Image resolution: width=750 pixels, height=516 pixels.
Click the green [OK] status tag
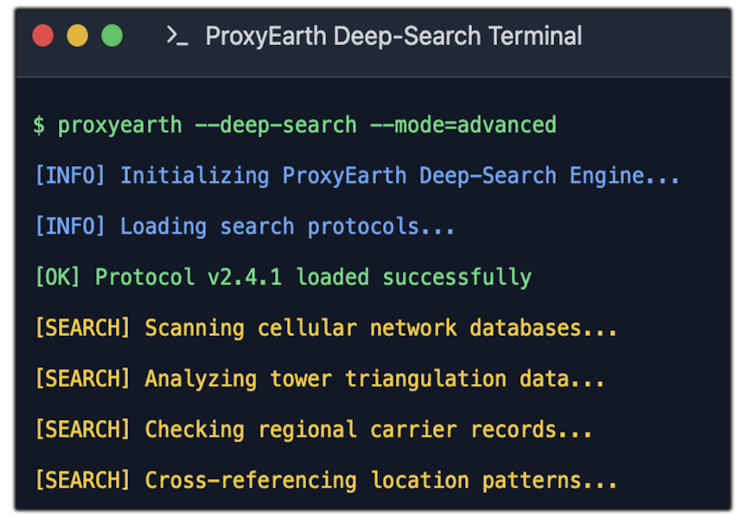58,278
